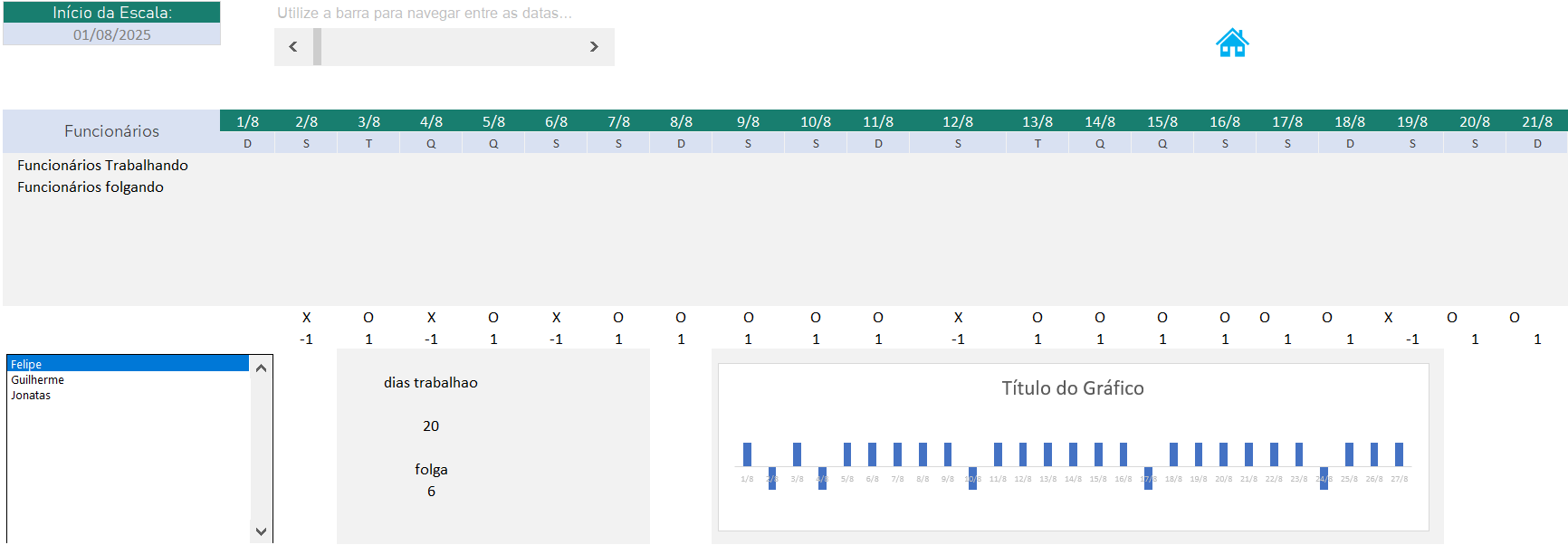
Task: Click the Funcionários folgando row label
Action: (91, 186)
